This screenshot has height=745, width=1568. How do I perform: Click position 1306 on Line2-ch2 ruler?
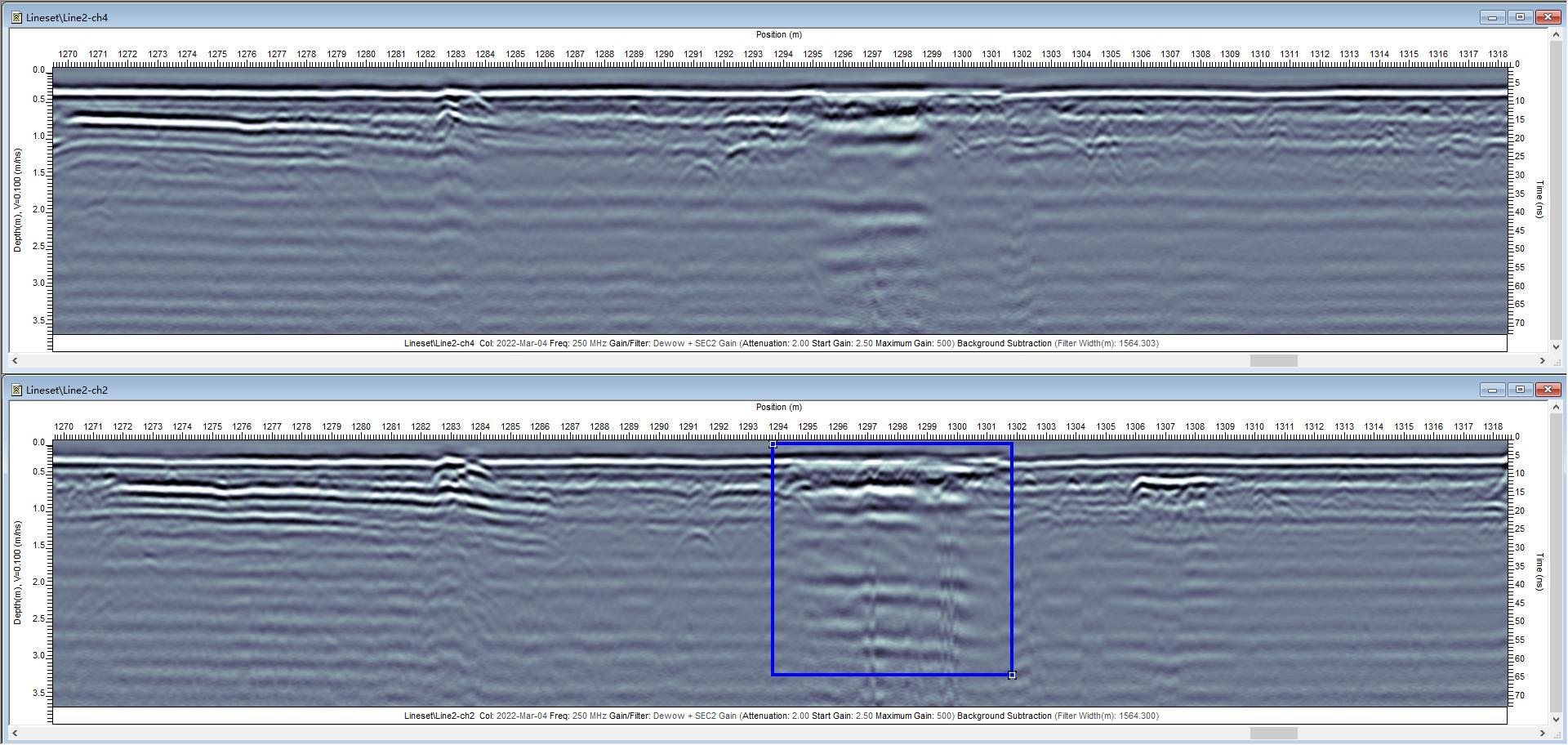(x=1135, y=426)
